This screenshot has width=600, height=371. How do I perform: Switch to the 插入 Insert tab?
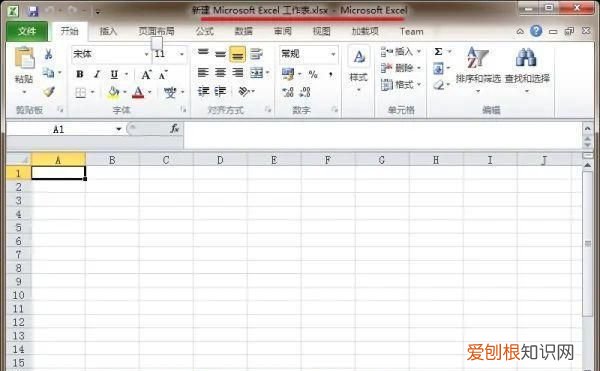click(108, 31)
